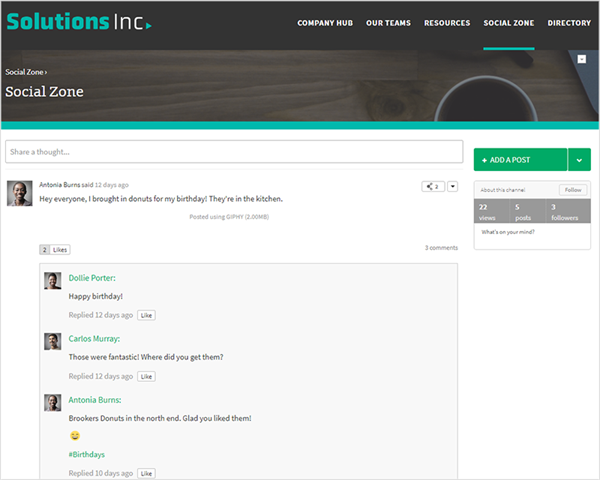600x480 pixels.
Task: Click Antonia Burns' avatar beside her reply
Action: click(53, 402)
